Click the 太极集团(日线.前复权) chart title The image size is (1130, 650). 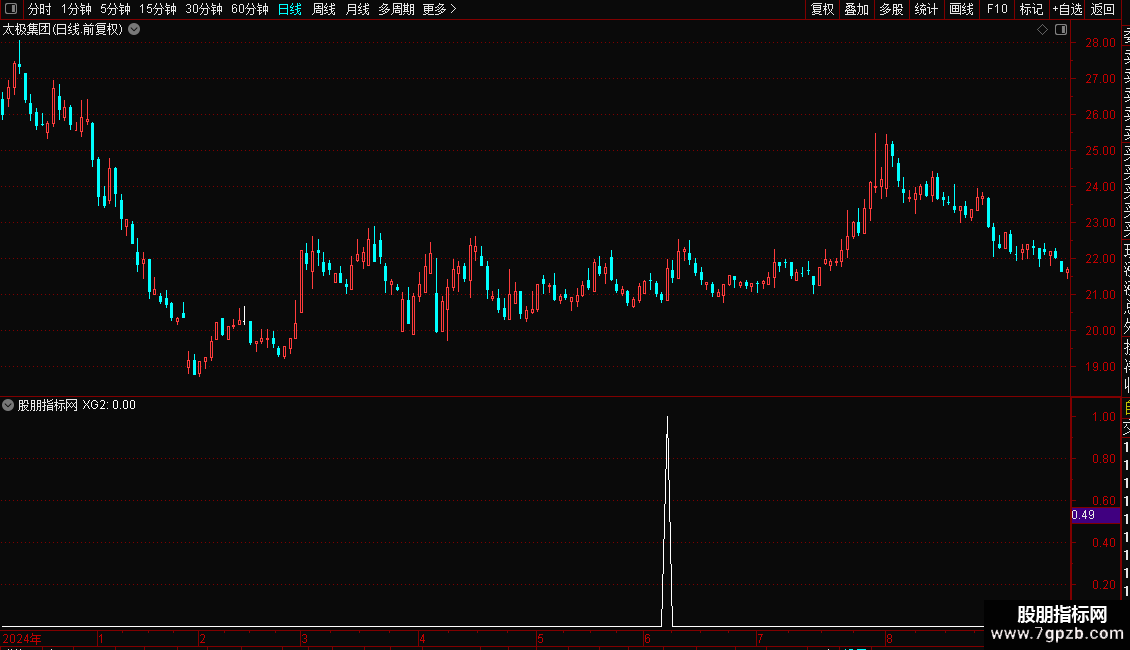click(63, 30)
